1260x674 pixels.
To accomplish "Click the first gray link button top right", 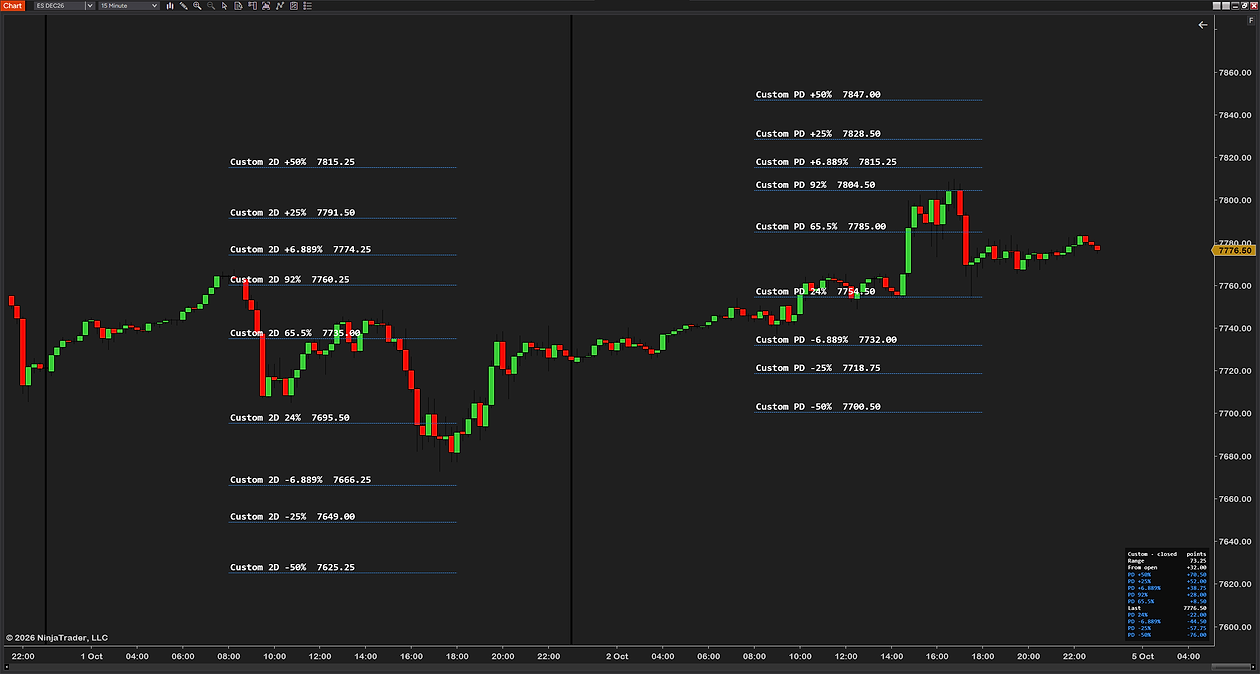I will coord(1217,6).
